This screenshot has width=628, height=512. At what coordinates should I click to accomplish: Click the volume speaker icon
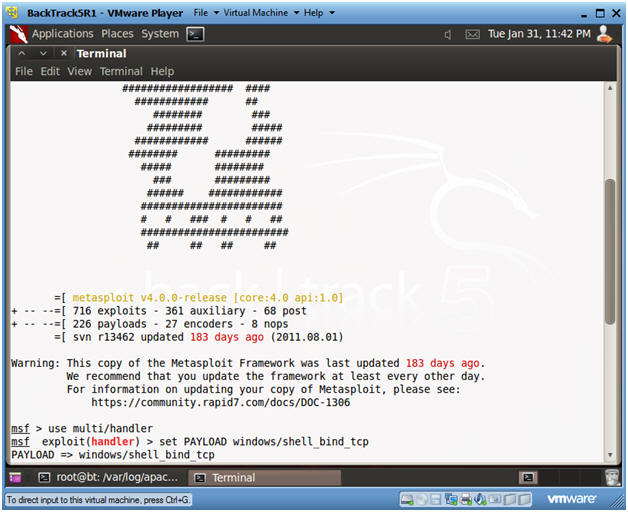(448, 35)
